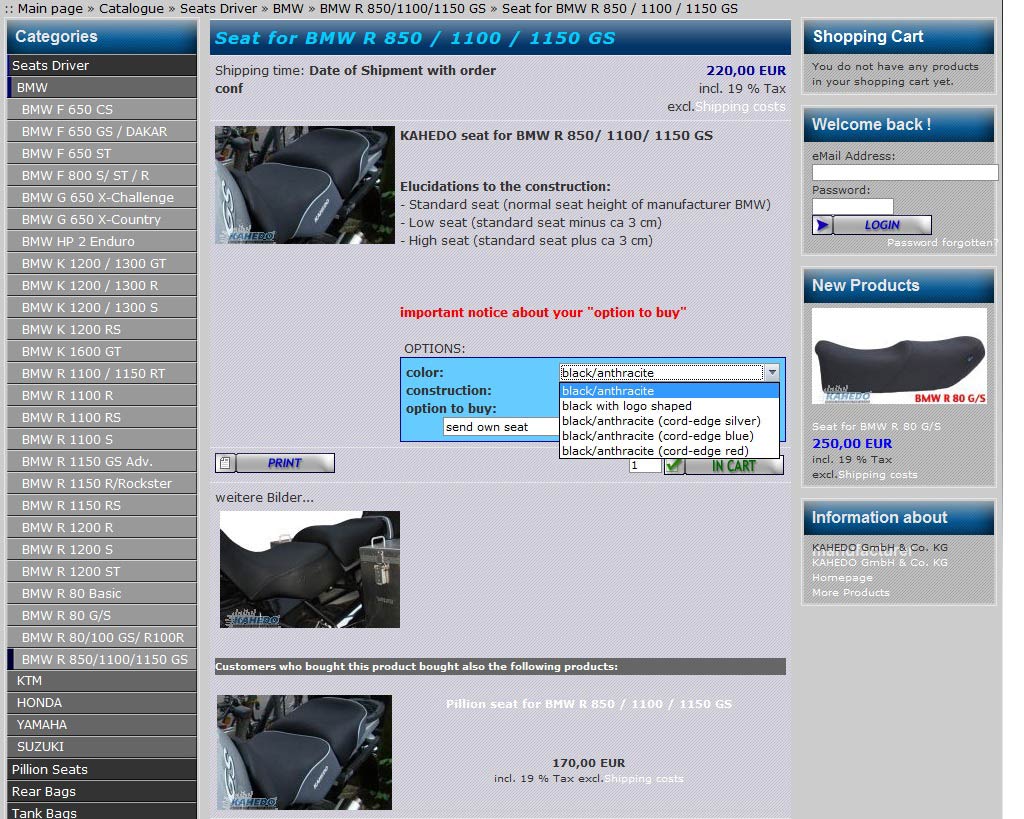
Task: Open the BMW R 1200 ST category
Action: point(70,571)
